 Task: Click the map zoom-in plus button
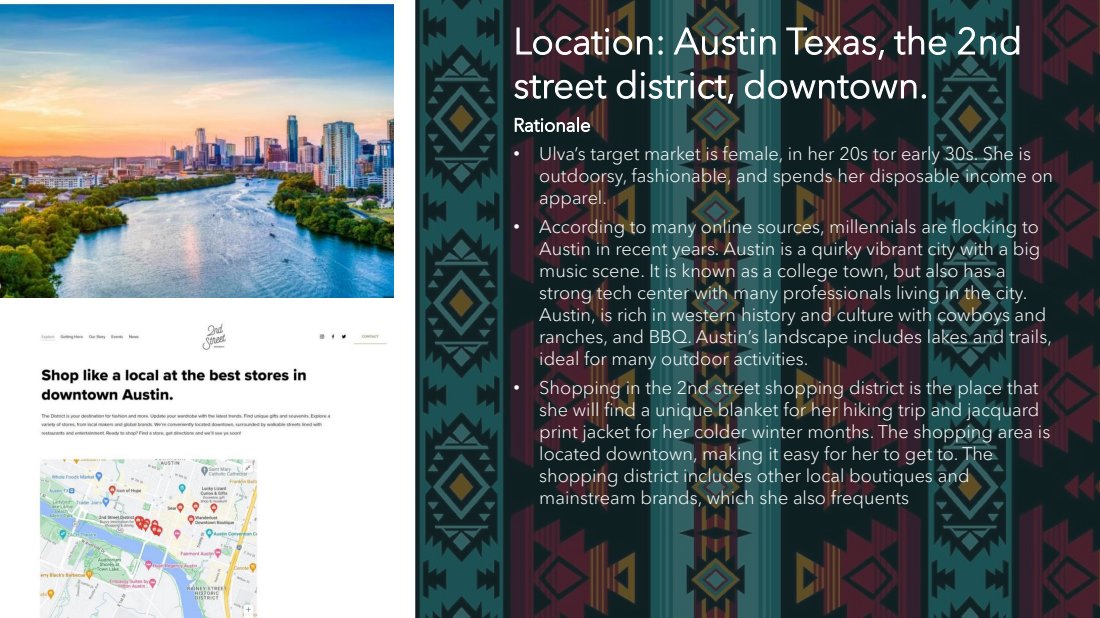click(x=248, y=608)
